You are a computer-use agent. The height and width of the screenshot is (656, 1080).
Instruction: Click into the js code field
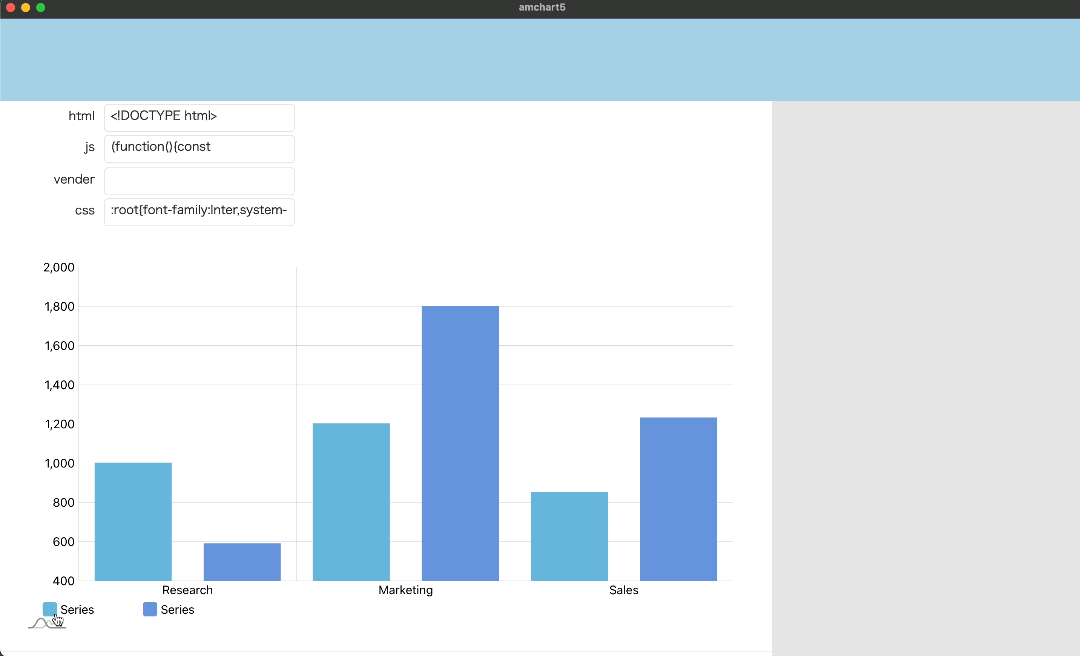pyautogui.click(x=199, y=148)
